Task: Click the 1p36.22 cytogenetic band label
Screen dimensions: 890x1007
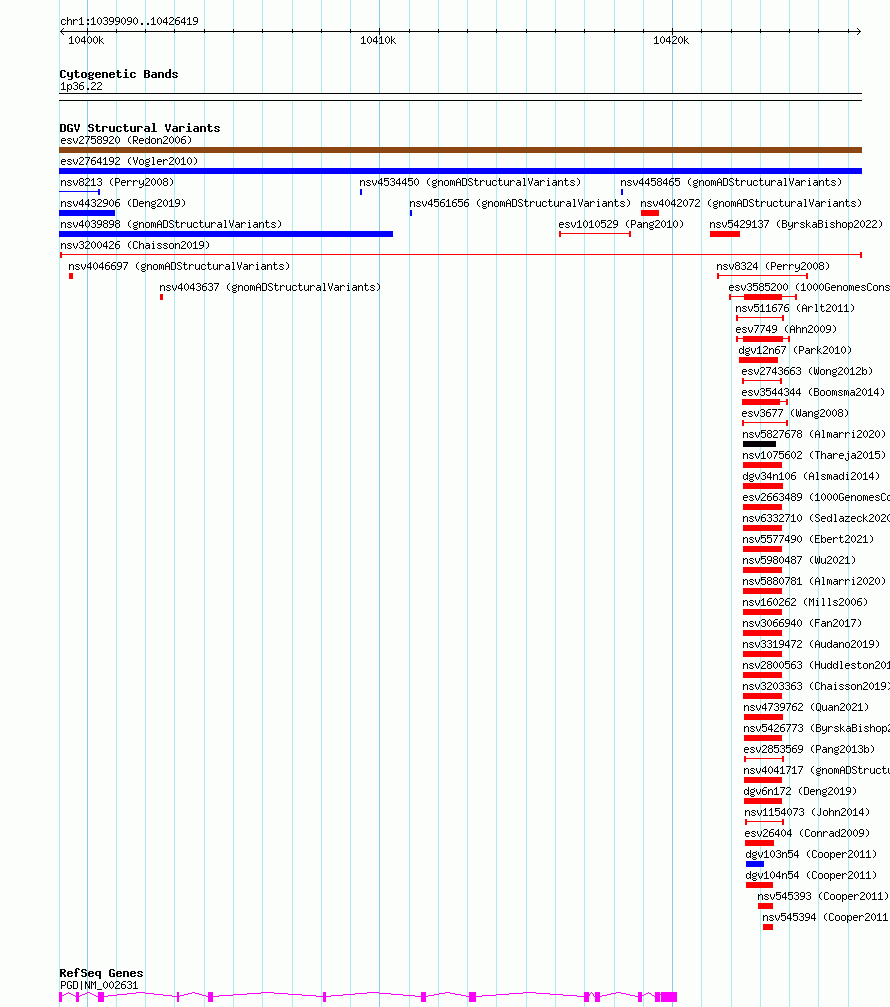Action: tap(81, 86)
